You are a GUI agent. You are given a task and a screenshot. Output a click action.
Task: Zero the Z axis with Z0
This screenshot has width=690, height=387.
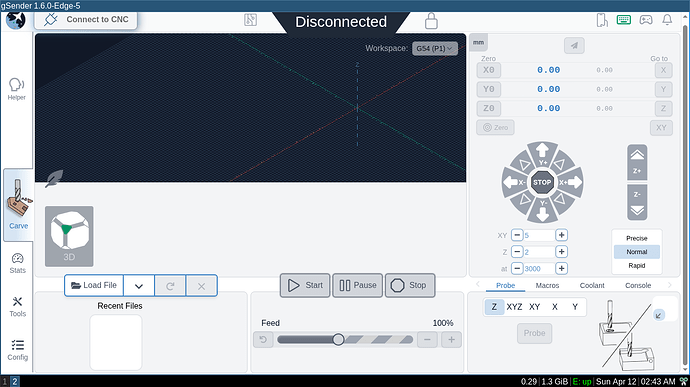pos(488,108)
